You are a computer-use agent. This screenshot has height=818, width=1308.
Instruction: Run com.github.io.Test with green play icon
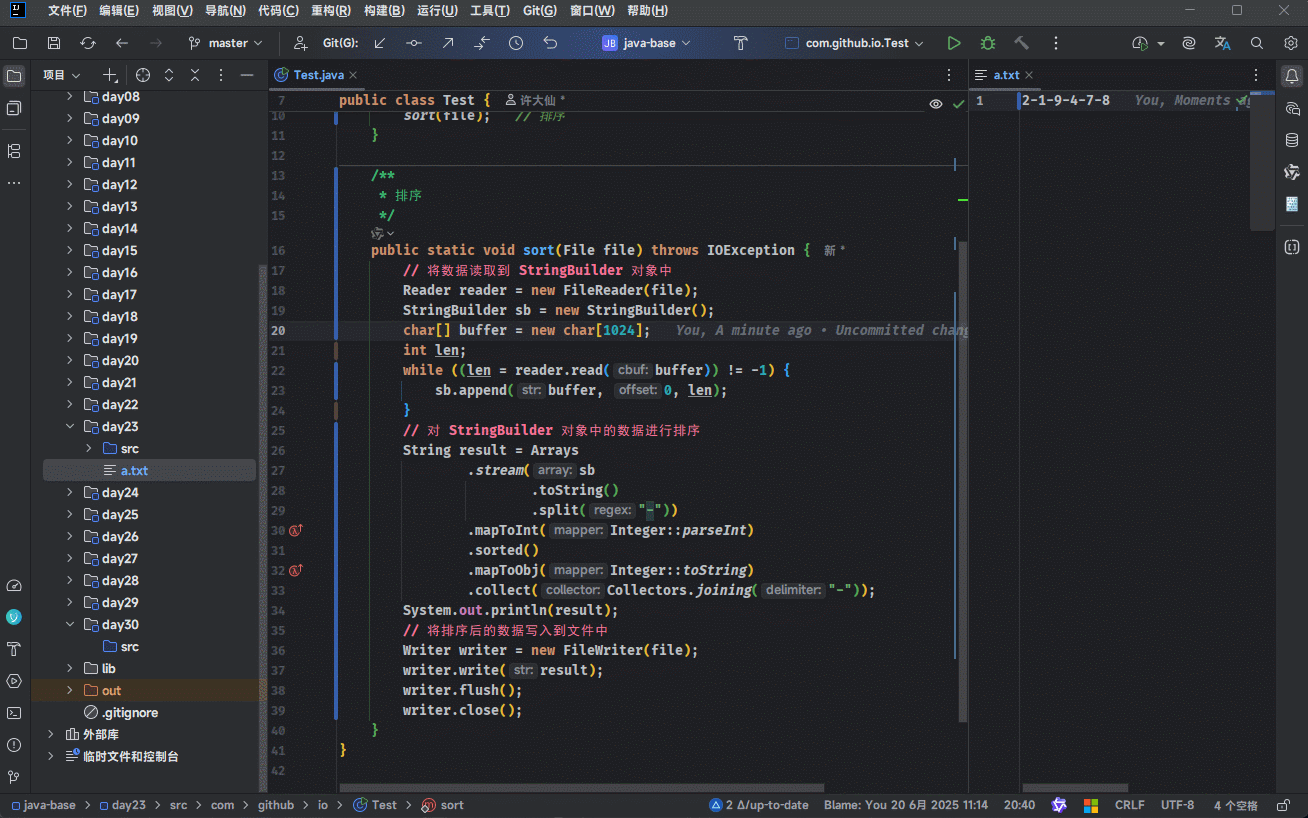(954, 43)
